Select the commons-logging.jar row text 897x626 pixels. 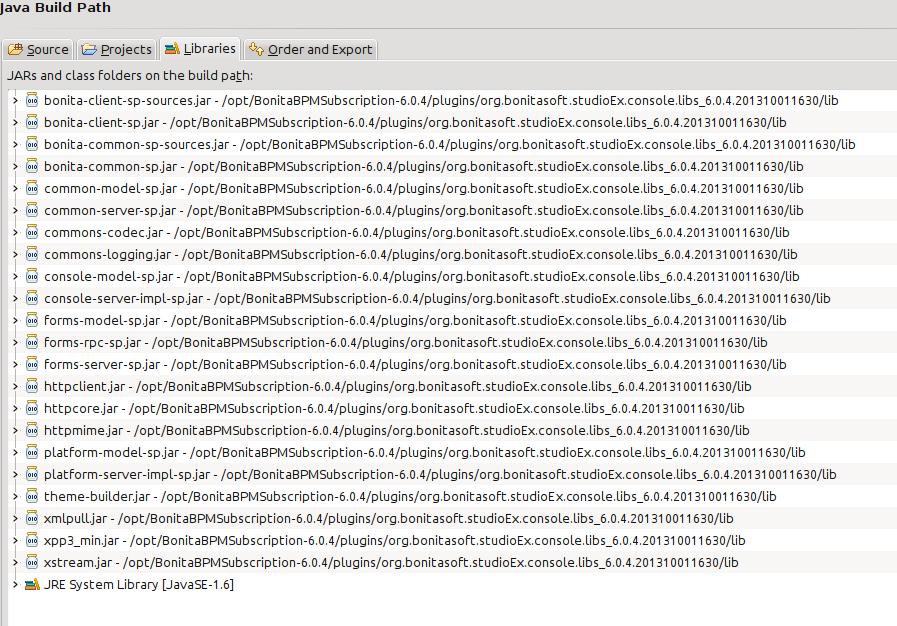point(420,254)
